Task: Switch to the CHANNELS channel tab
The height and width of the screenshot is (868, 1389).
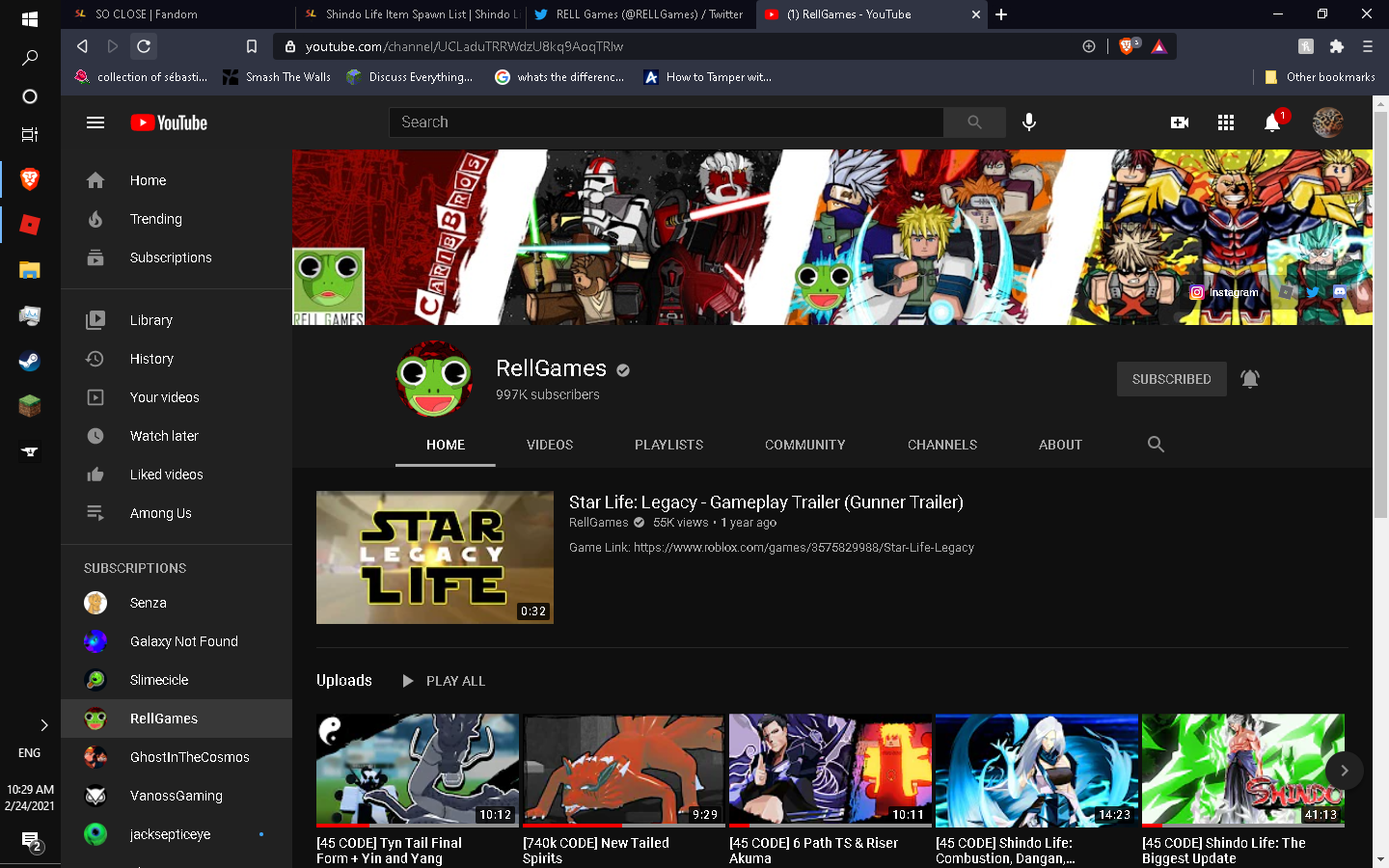Action: click(x=942, y=445)
